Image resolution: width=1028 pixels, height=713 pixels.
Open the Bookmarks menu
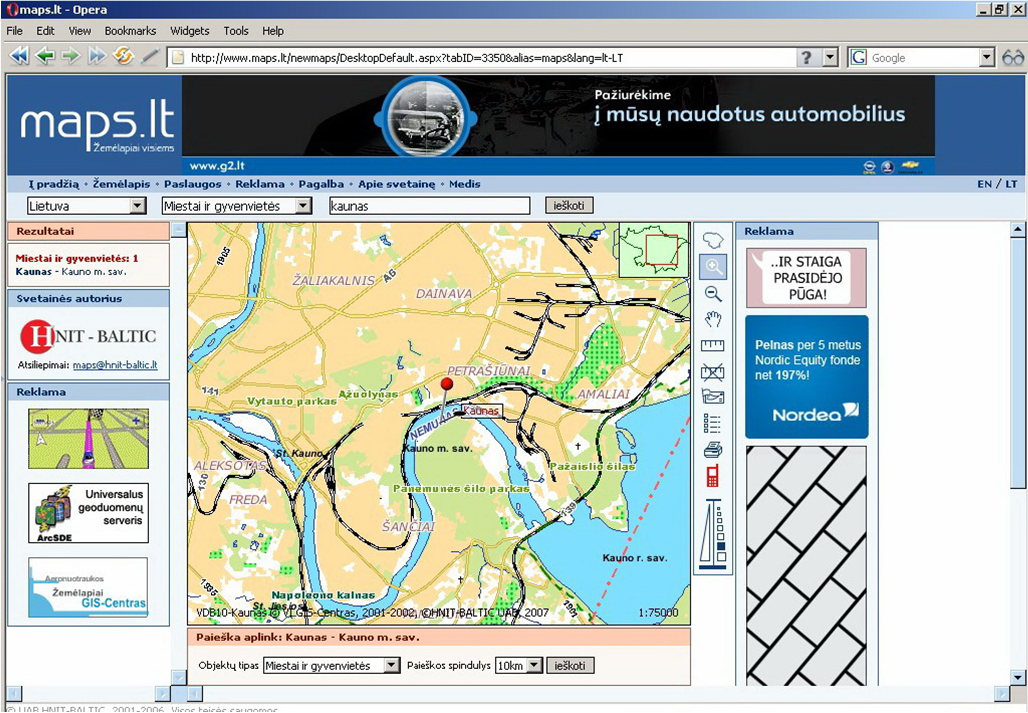[x=130, y=31]
